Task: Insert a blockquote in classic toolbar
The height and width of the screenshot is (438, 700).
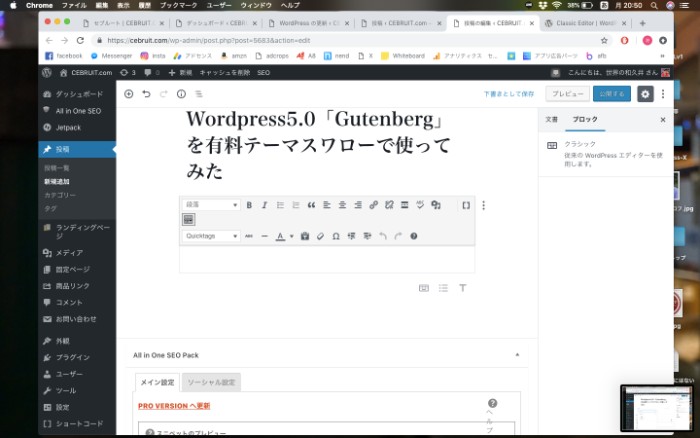Action: 311,205
